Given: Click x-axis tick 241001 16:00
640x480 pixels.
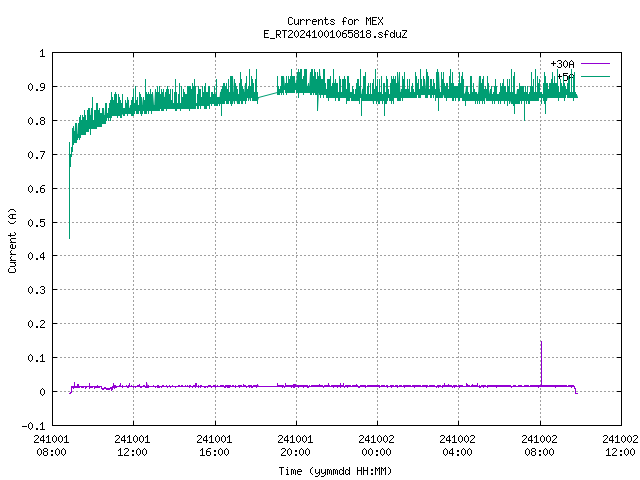Looking at the screenshot, I should coord(214,446).
